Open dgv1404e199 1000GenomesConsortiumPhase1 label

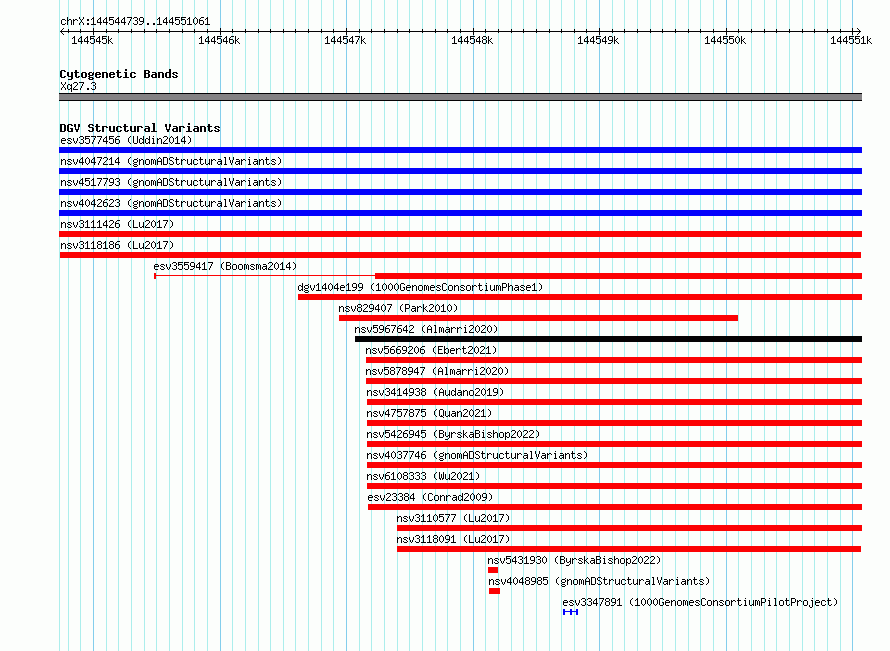point(420,287)
